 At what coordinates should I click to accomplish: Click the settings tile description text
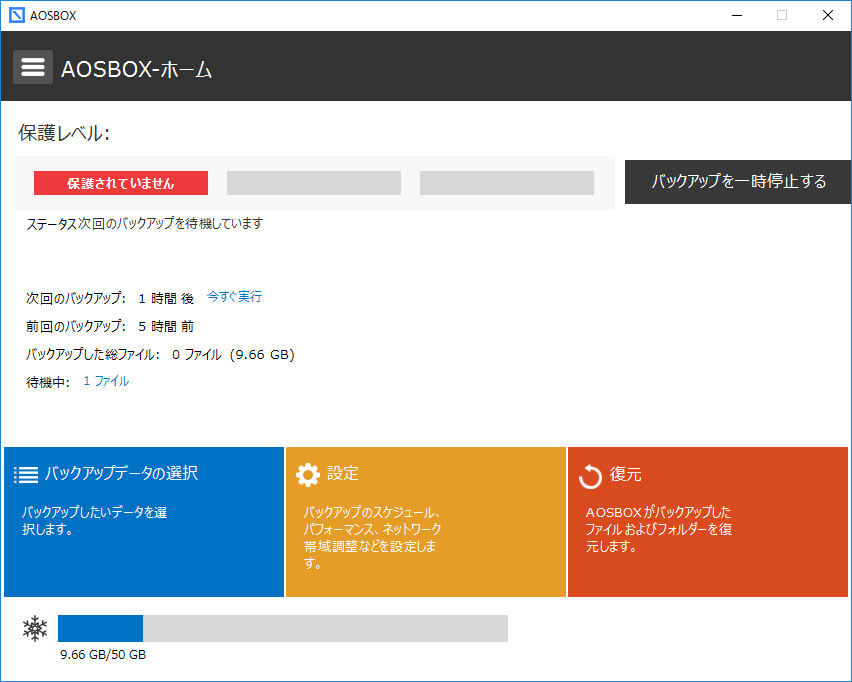(x=372, y=537)
